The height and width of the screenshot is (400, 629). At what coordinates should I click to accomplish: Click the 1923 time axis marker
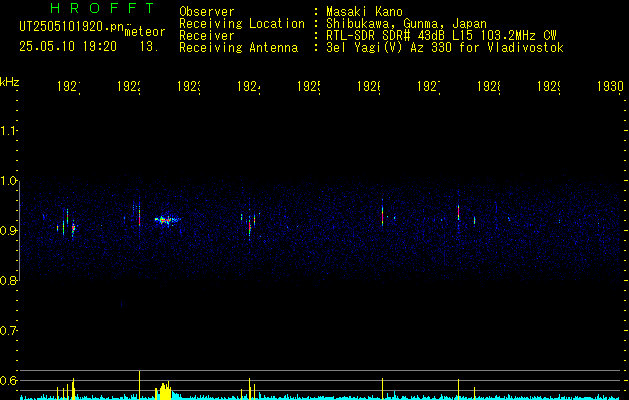click(189, 86)
